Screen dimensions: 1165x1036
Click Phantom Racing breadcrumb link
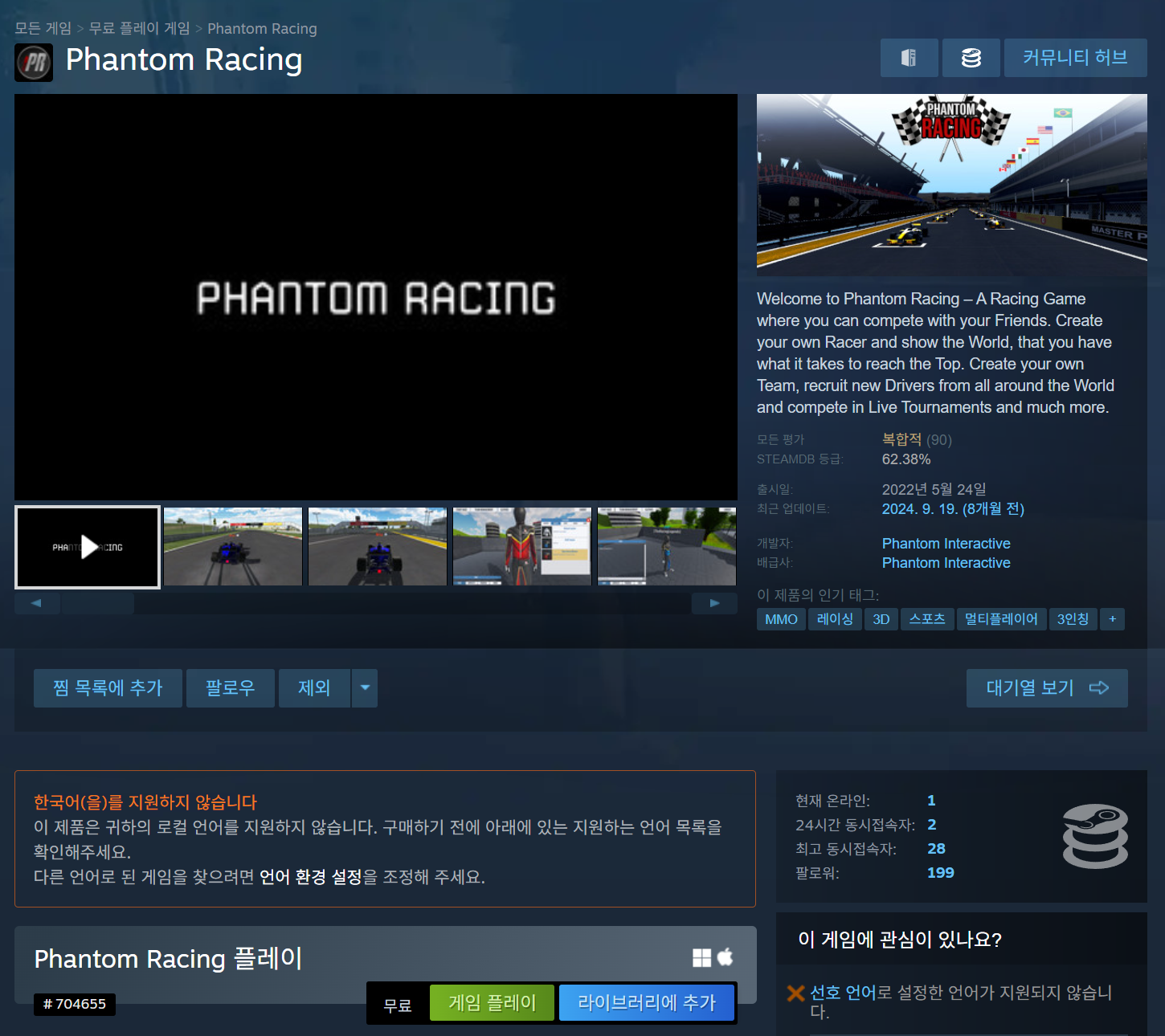[x=262, y=29]
